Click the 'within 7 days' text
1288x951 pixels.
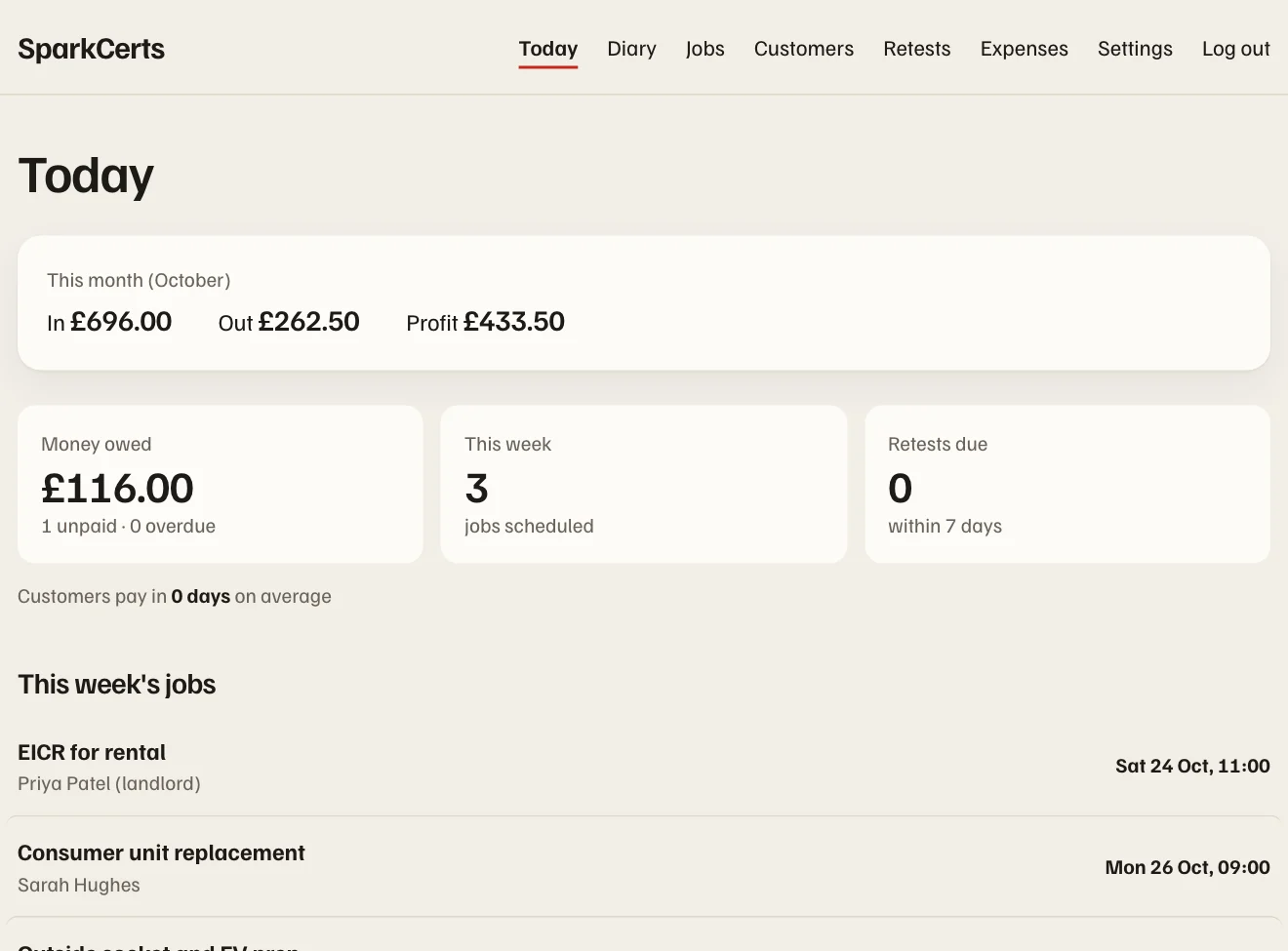pos(945,526)
